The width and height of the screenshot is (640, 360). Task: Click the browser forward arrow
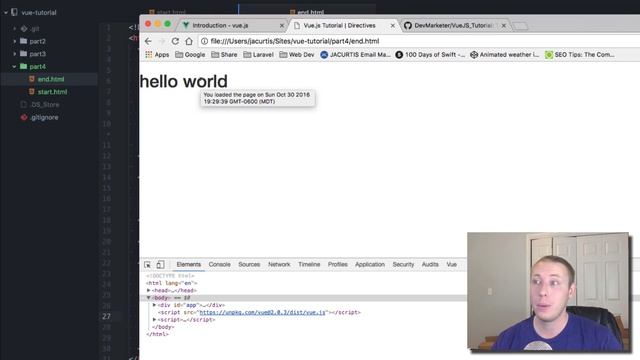[162, 41]
